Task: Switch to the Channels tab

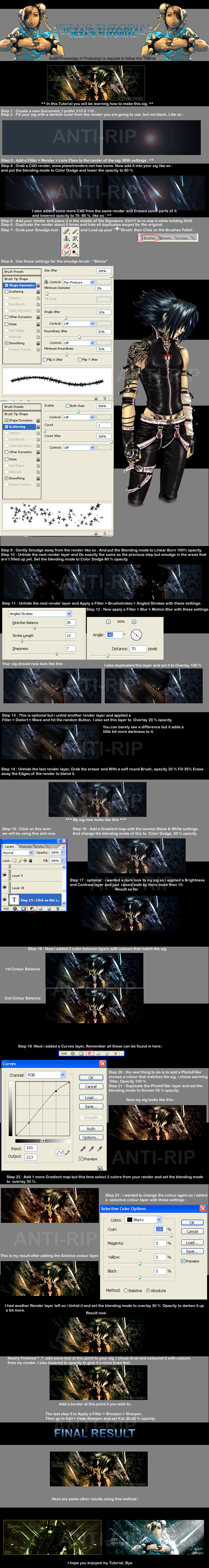Action: pyautogui.click(x=26, y=846)
